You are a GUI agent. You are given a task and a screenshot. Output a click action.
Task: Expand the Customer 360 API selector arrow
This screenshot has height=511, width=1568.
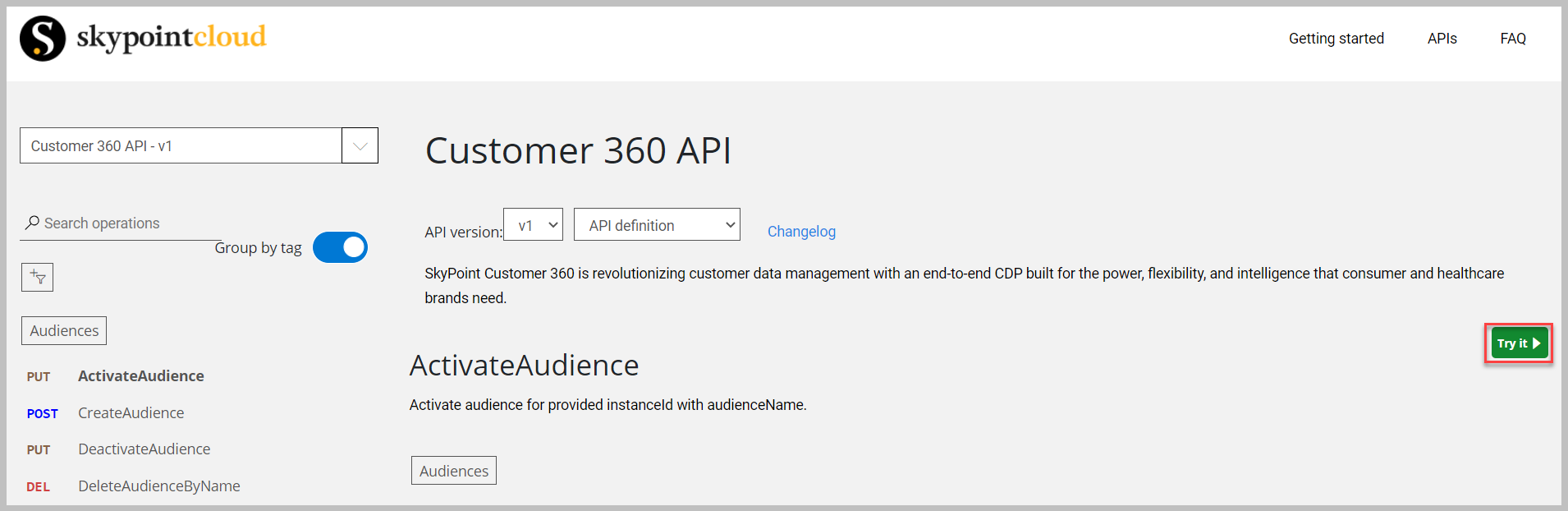click(x=360, y=146)
